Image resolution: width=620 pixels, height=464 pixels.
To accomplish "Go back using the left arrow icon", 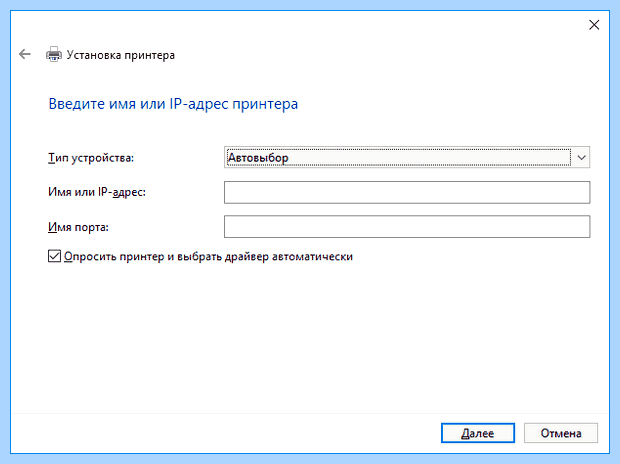I will pos(25,54).
